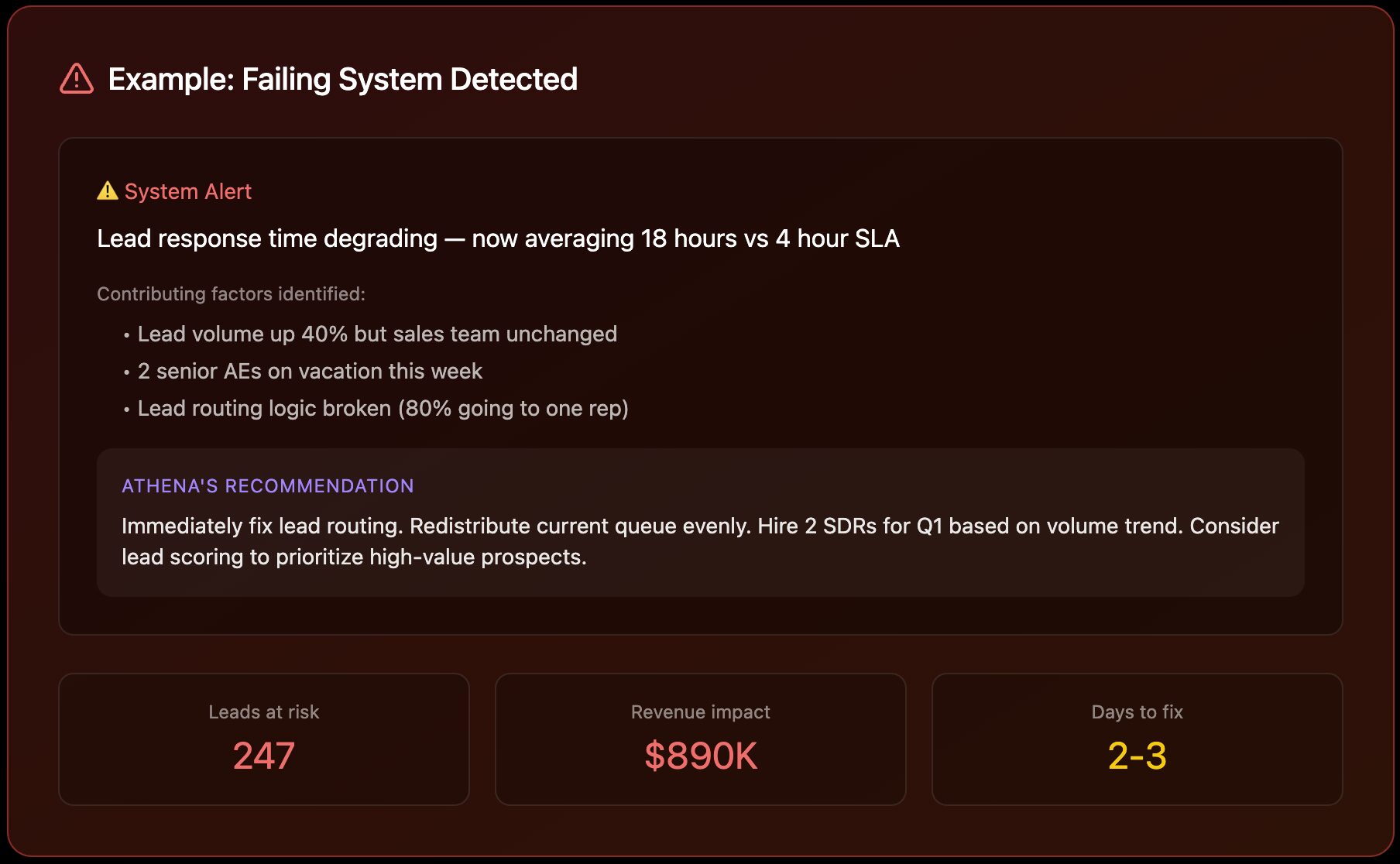The width and height of the screenshot is (1400, 864).
Task: Click the 'System Alert' label
Action: point(188,191)
